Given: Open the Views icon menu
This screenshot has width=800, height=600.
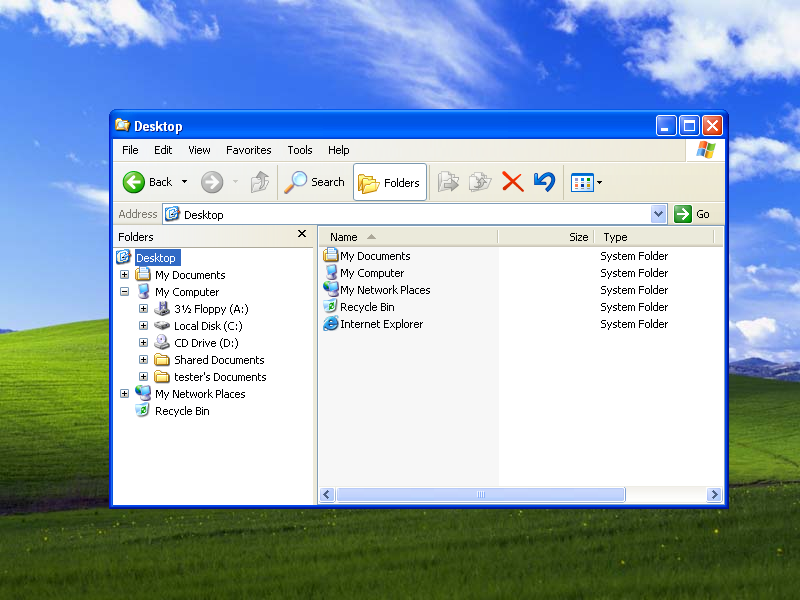Looking at the screenshot, I should (x=586, y=182).
